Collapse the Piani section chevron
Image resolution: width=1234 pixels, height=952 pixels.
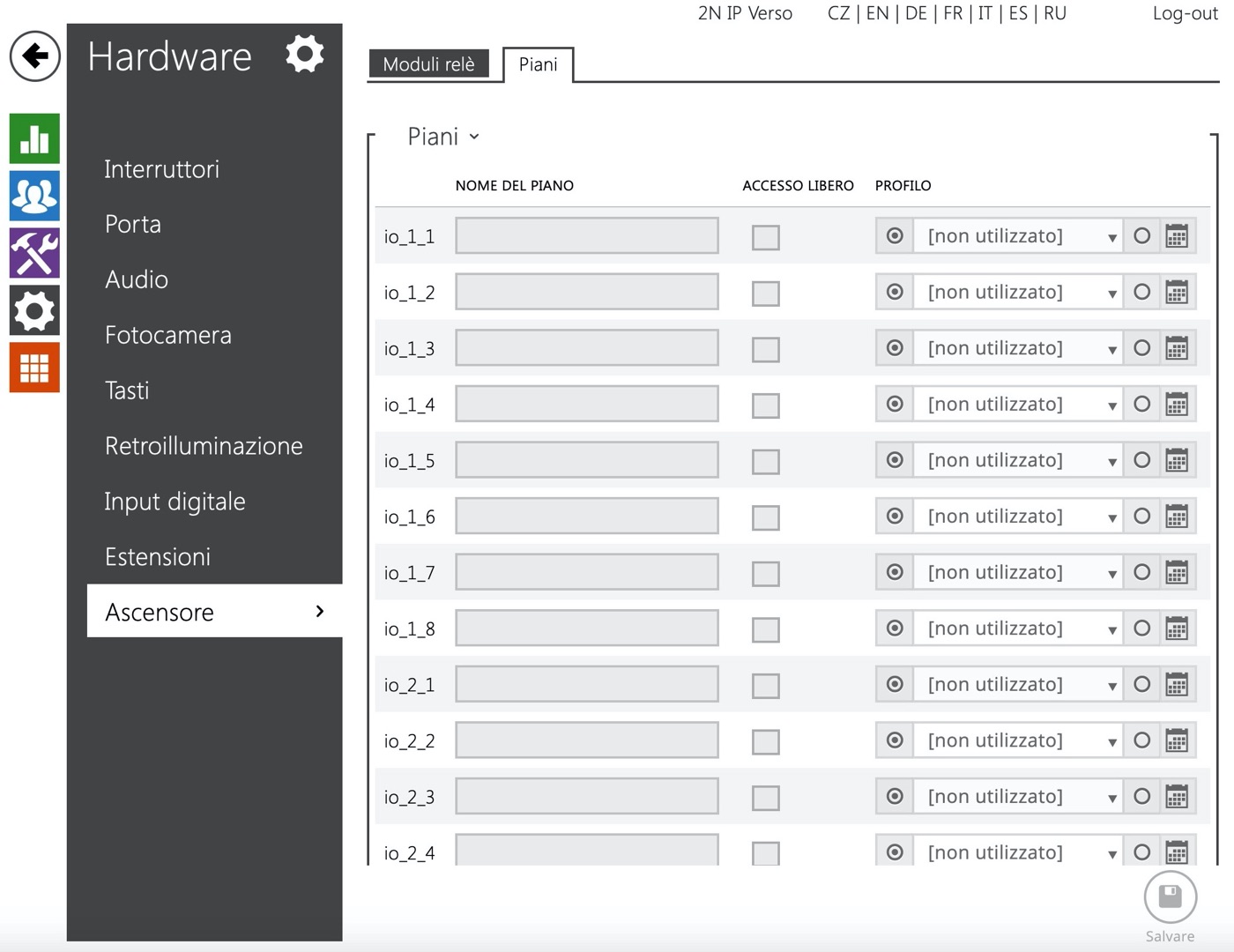pyautogui.click(x=474, y=137)
